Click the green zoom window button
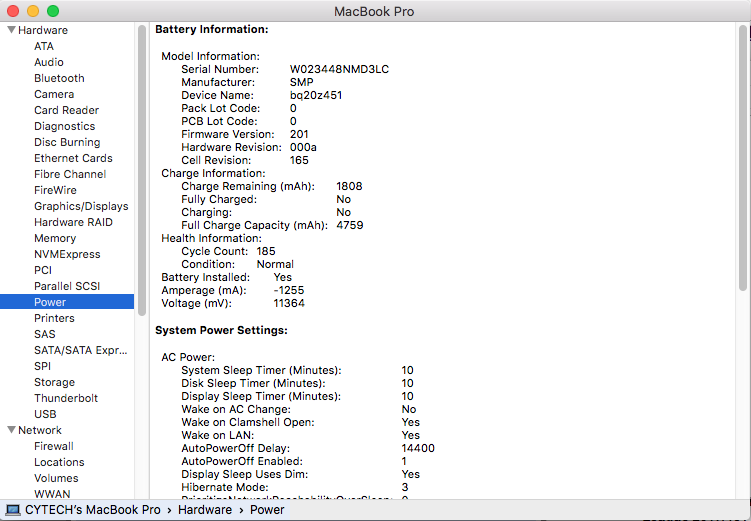 (52, 11)
